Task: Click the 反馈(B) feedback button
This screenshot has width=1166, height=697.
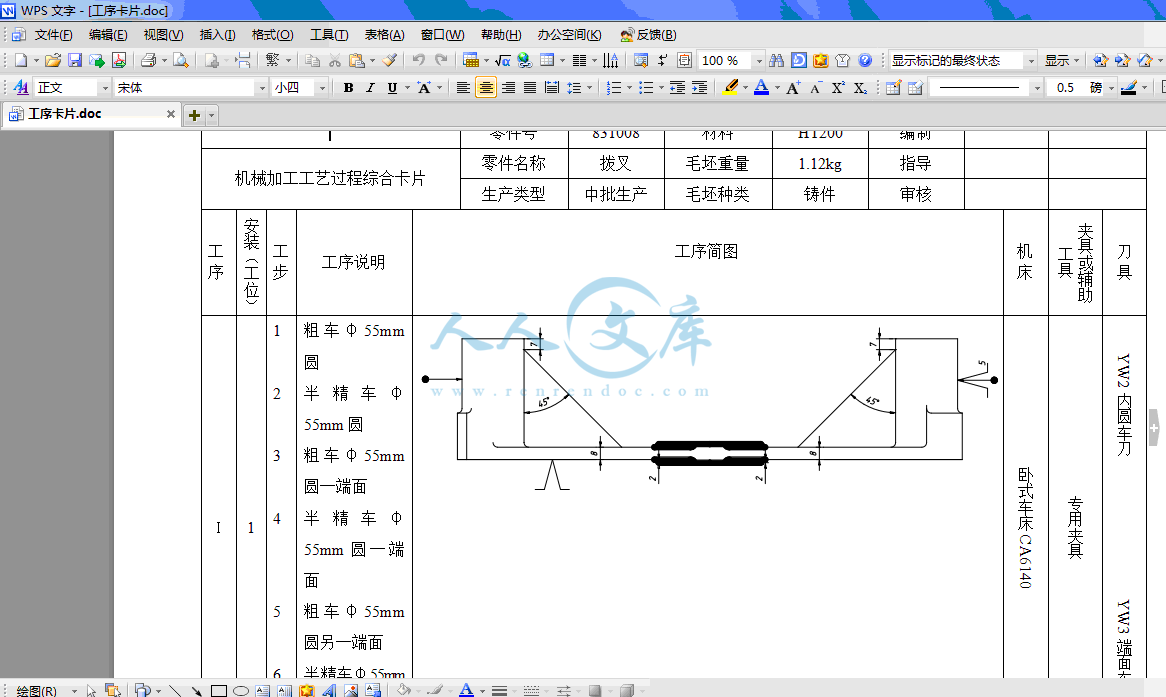Action: click(x=648, y=35)
